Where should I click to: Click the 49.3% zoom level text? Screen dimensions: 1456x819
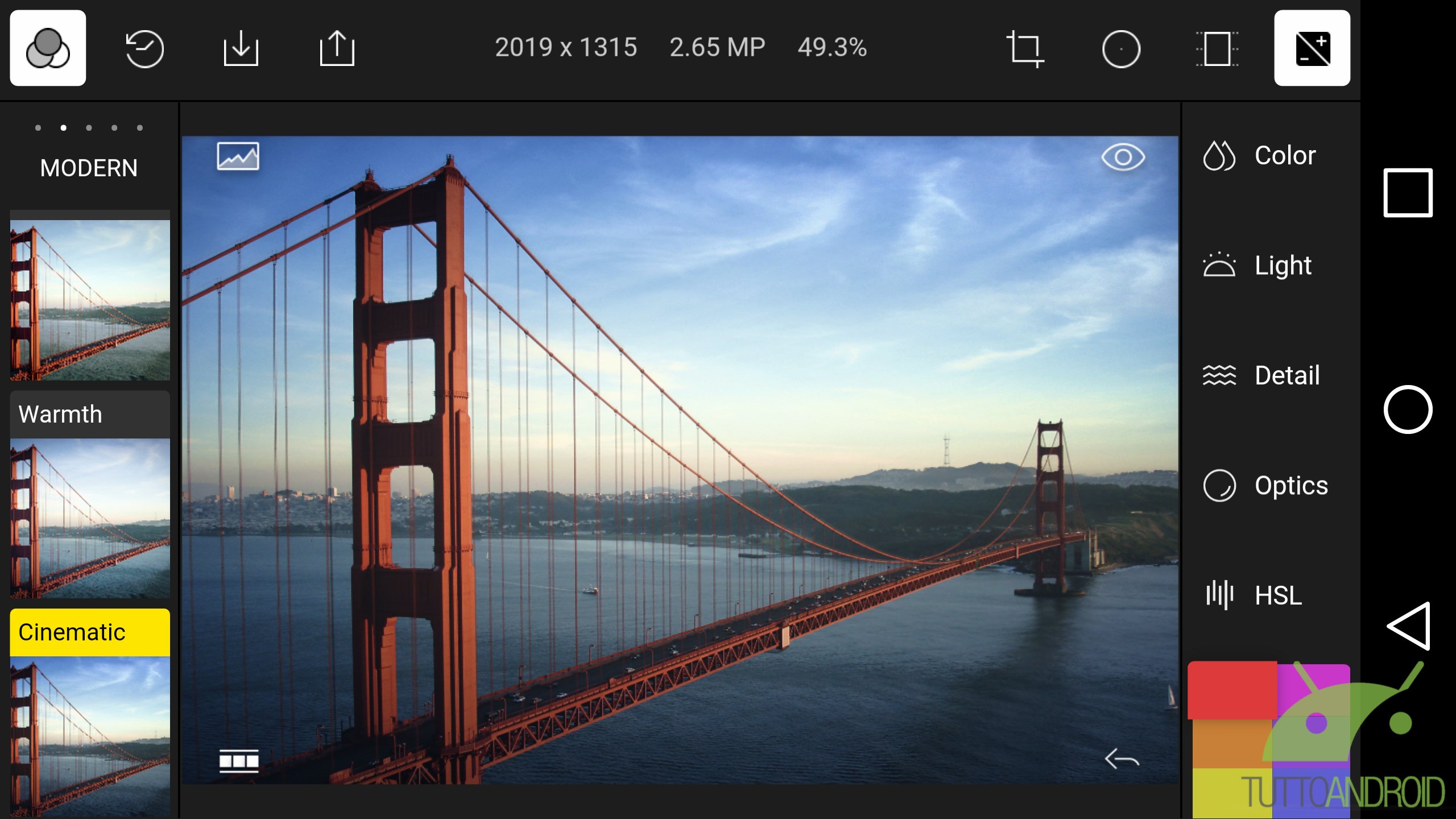(x=832, y=47)
